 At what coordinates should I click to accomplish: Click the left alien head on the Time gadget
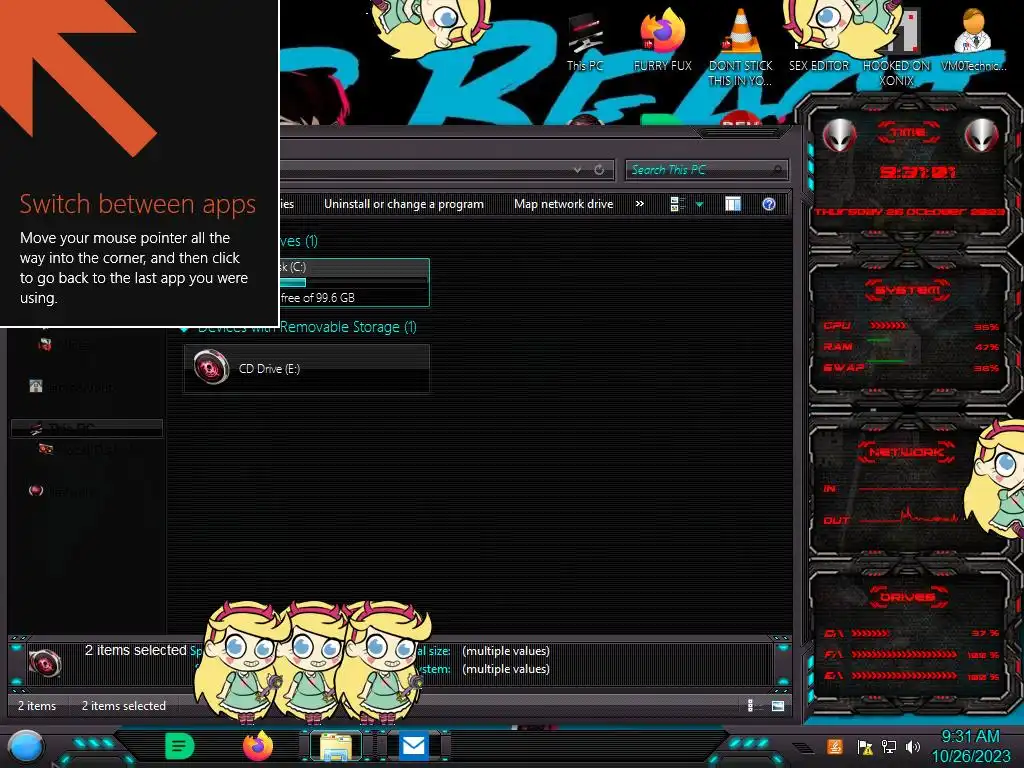[x=839, y=136]
